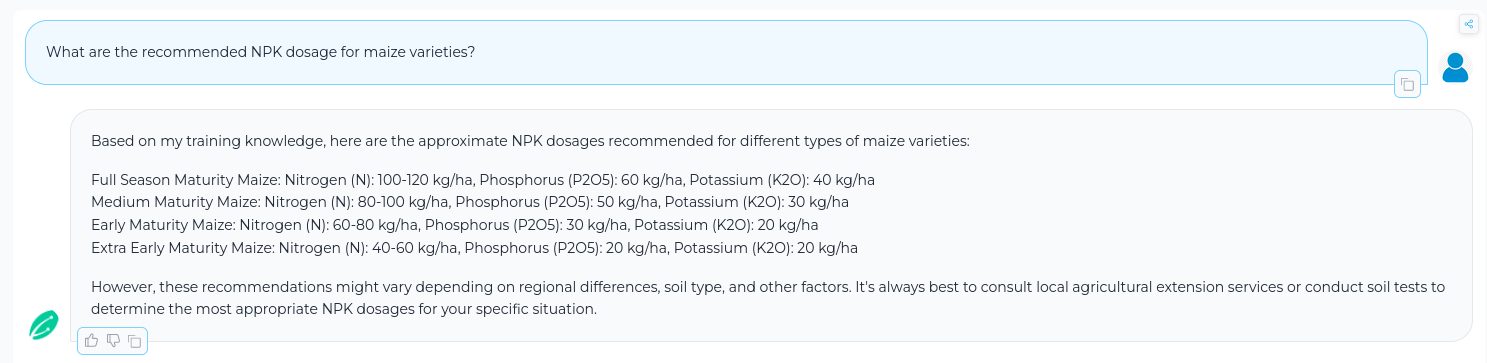
Task: Click the green leaf assistant avatar
Action: 44,324
